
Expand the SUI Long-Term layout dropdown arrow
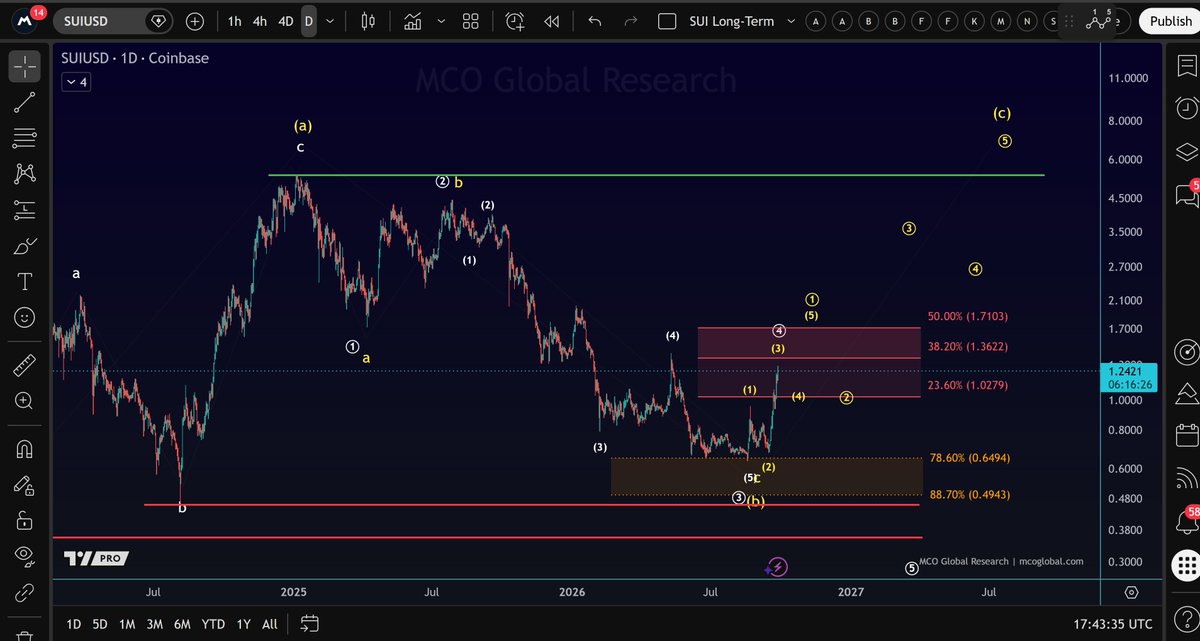792,21
